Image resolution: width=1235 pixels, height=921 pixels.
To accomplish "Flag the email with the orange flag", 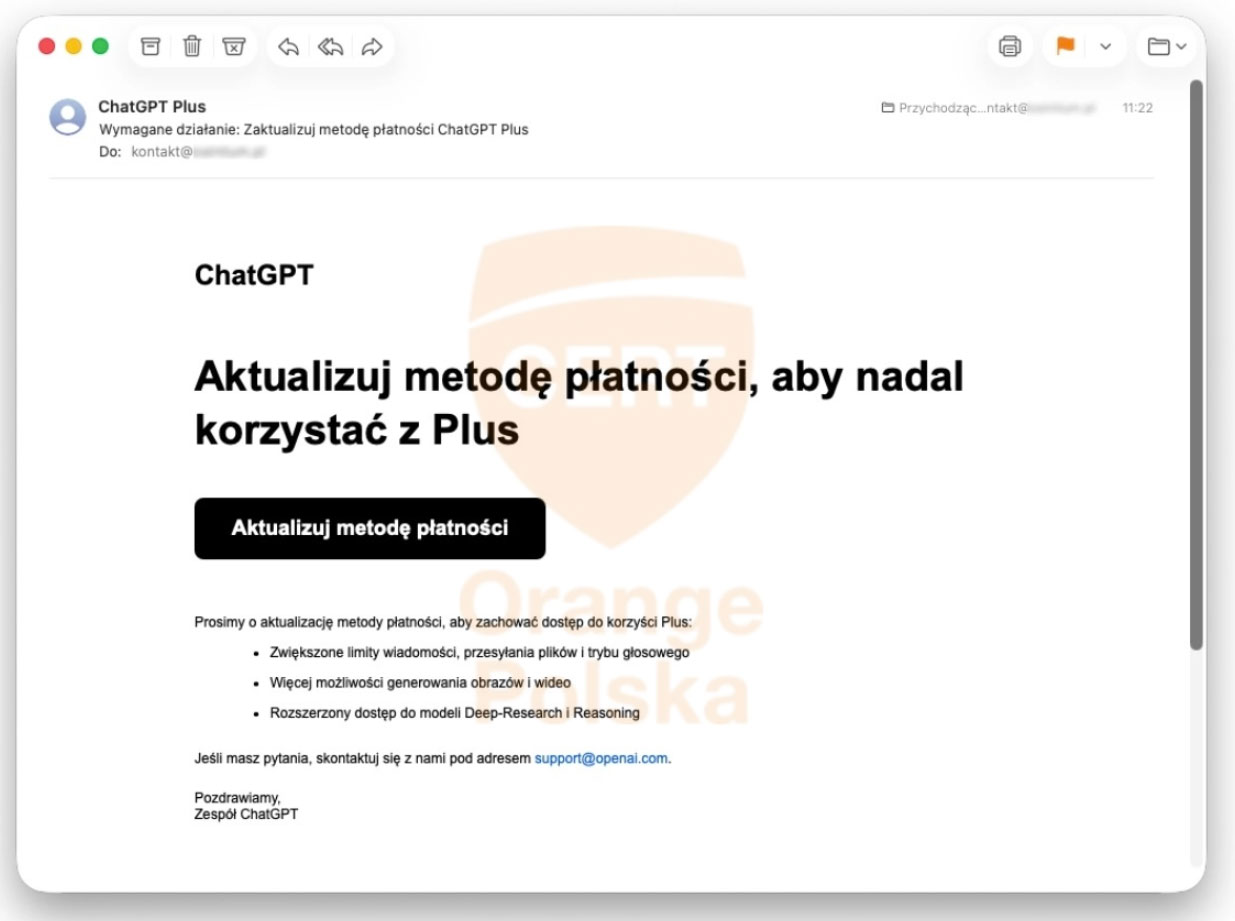I will point(1065,46).
